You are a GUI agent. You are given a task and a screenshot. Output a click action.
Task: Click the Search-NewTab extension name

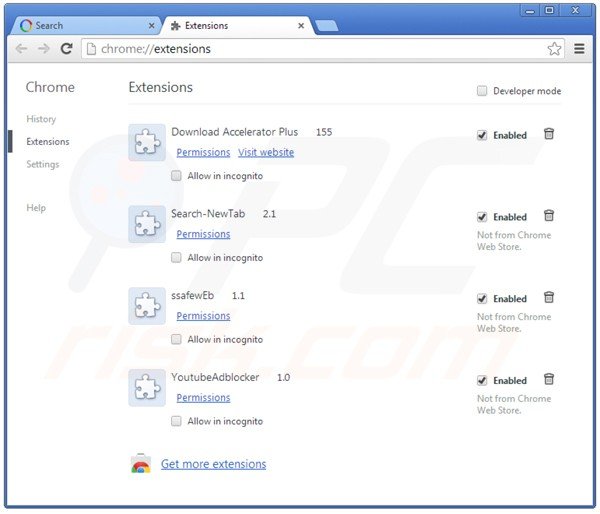(x=208, y=214)
